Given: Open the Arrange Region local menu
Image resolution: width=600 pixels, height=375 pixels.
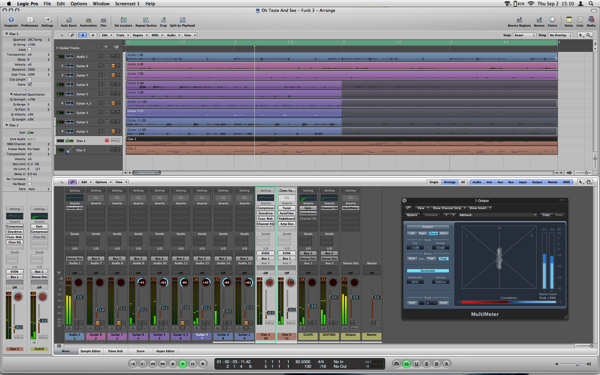Looking at the screenshot, I should coord(139,35).
